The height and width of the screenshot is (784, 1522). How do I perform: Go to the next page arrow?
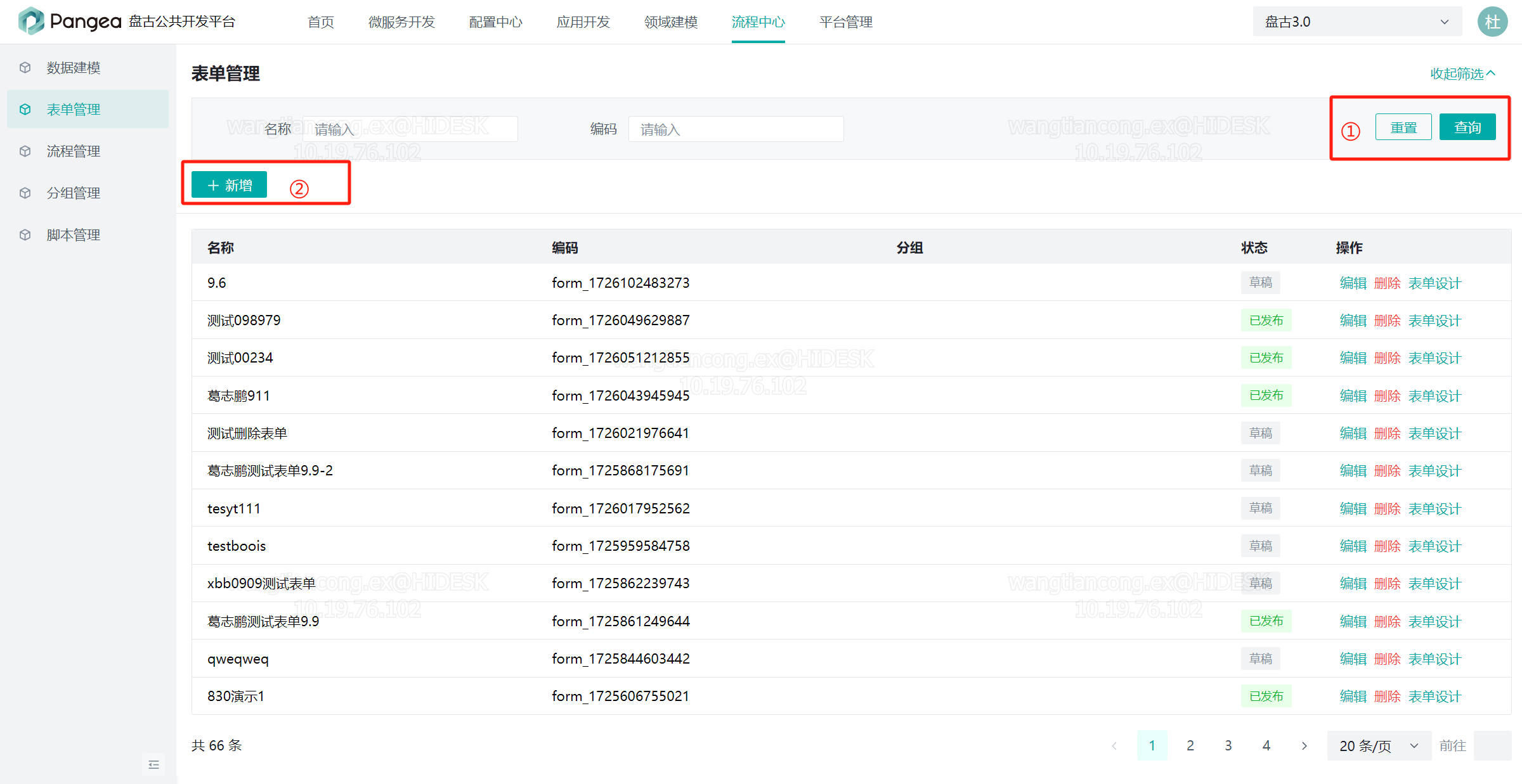[x=1304, y=745]
